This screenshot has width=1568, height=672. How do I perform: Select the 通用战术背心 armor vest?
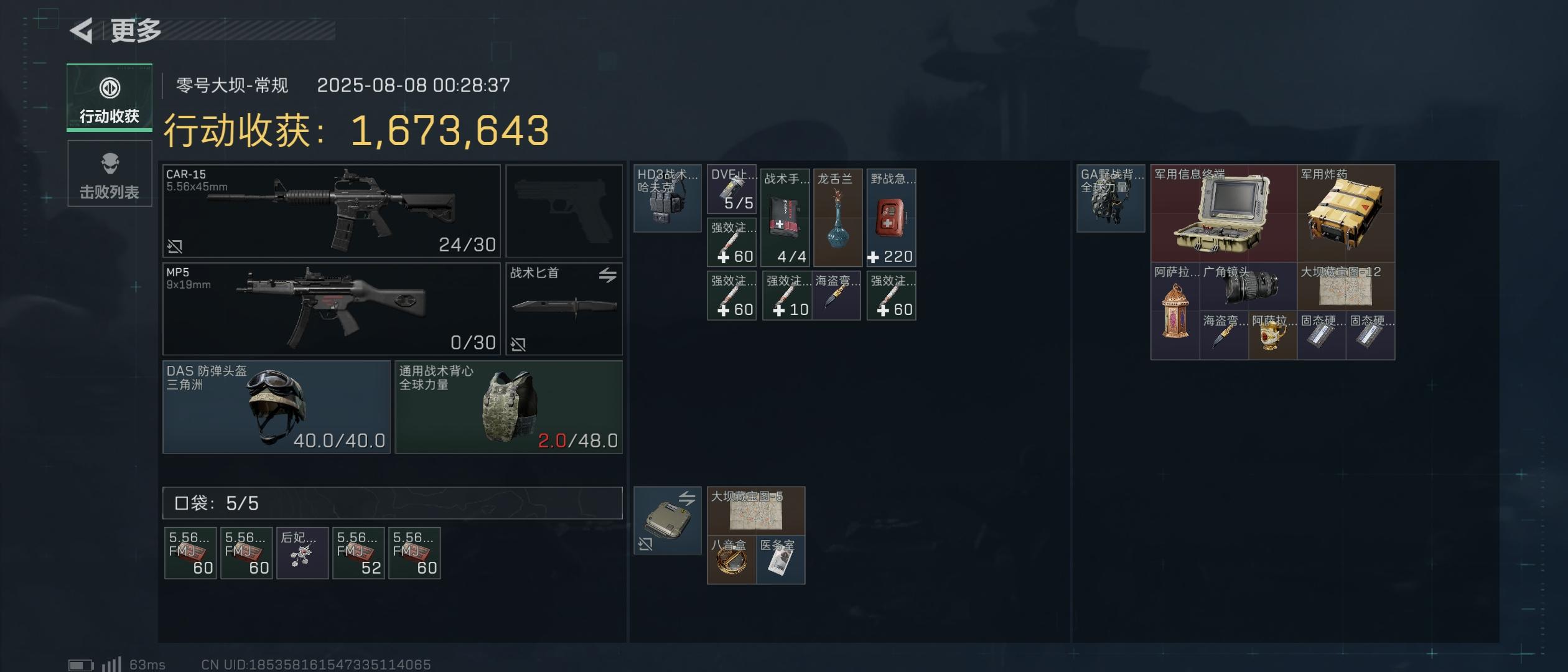[509, 407]
